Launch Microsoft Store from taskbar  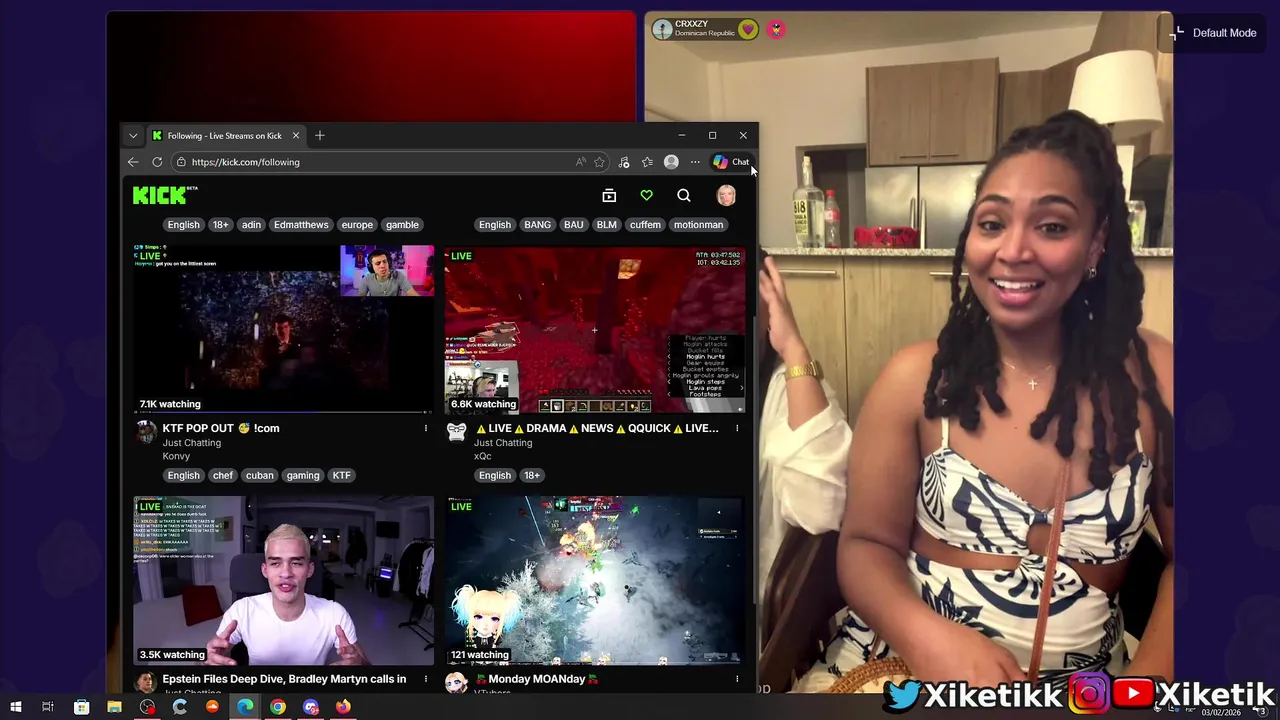[x=82, y=707]
